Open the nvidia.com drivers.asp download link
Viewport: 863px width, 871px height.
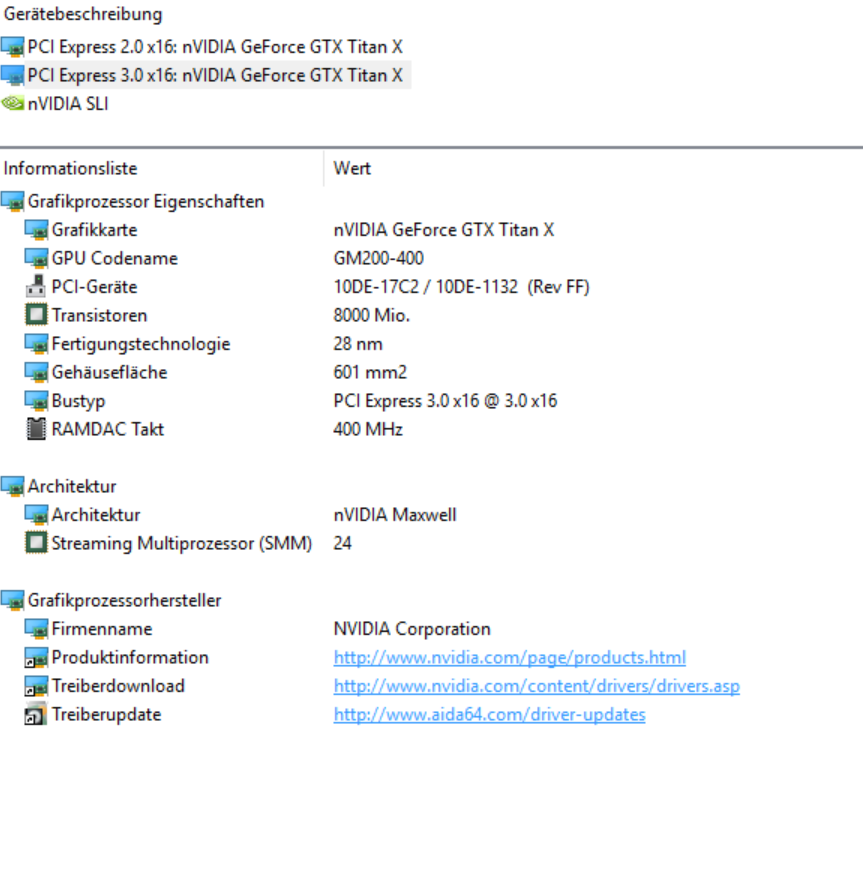coord(536,686)
